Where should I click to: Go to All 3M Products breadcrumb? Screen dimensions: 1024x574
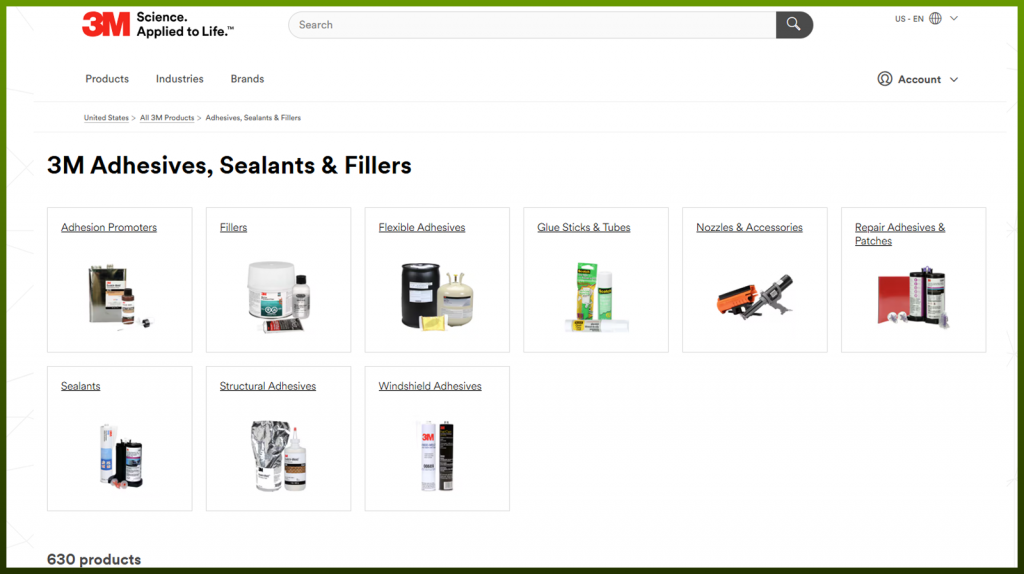coord(167,118)
